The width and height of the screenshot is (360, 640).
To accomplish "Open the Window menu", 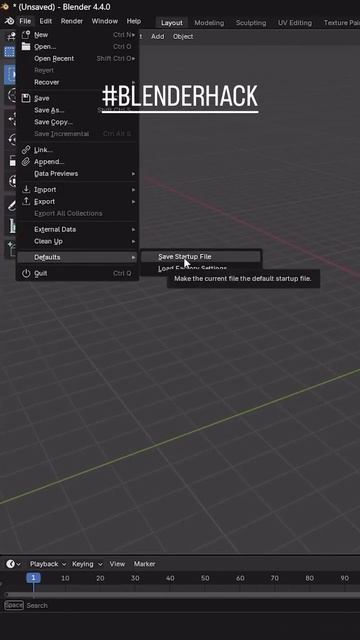I will tap(104, 21).
